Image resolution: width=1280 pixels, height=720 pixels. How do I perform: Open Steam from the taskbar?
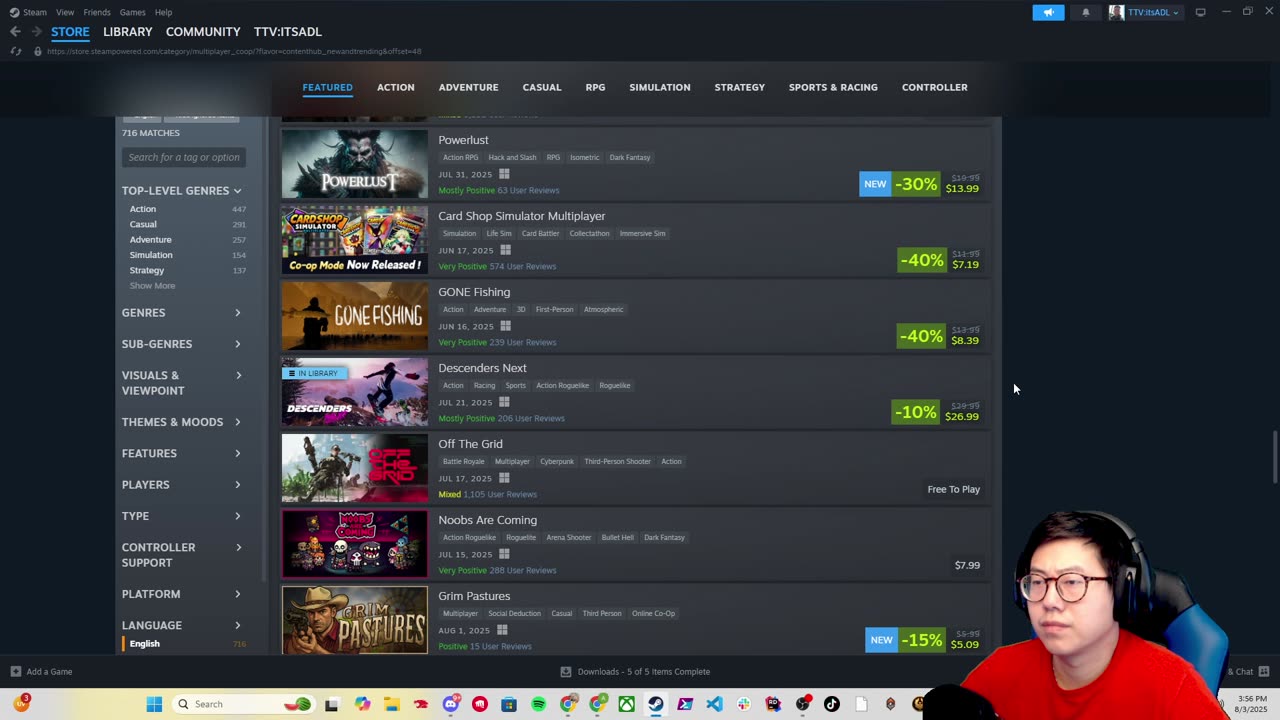[655, 704]
